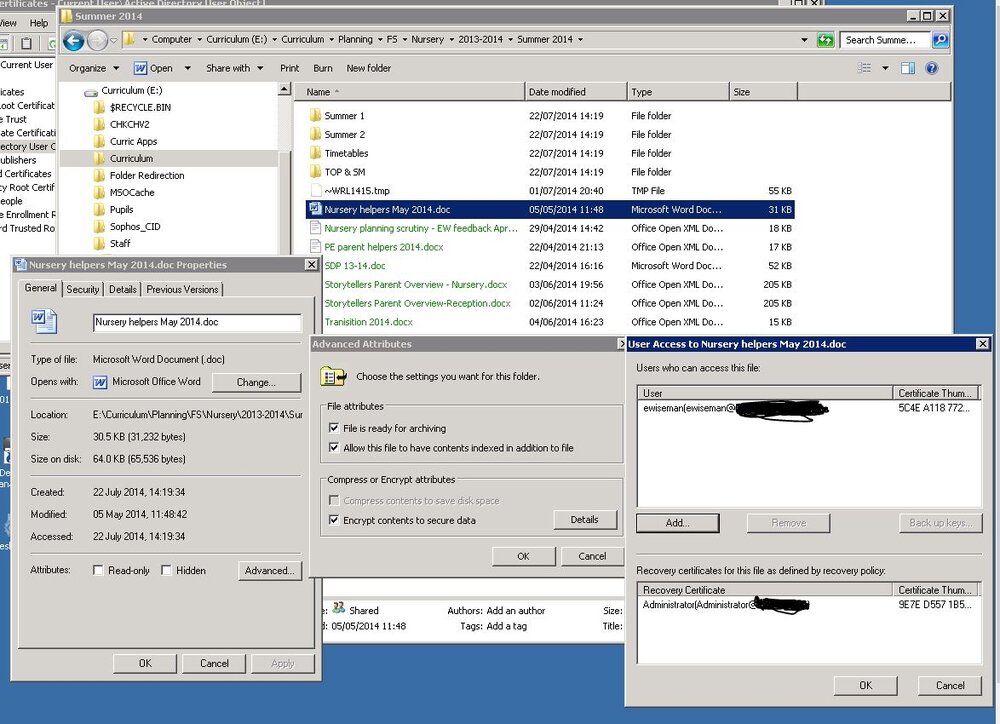Click the Word icon on Open button
This screenshot has width=1000, height=724.
[x=140, y=68]
